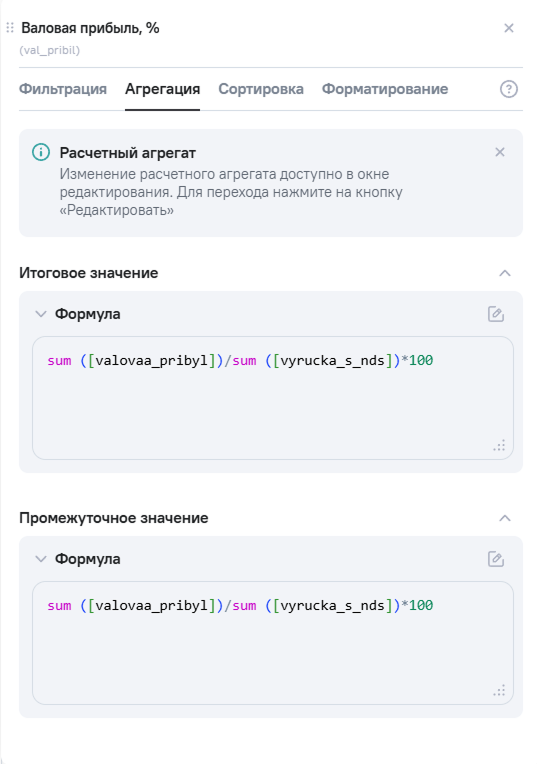
Task: Open the Форматирование tab
Action: [x=385, y=89]
